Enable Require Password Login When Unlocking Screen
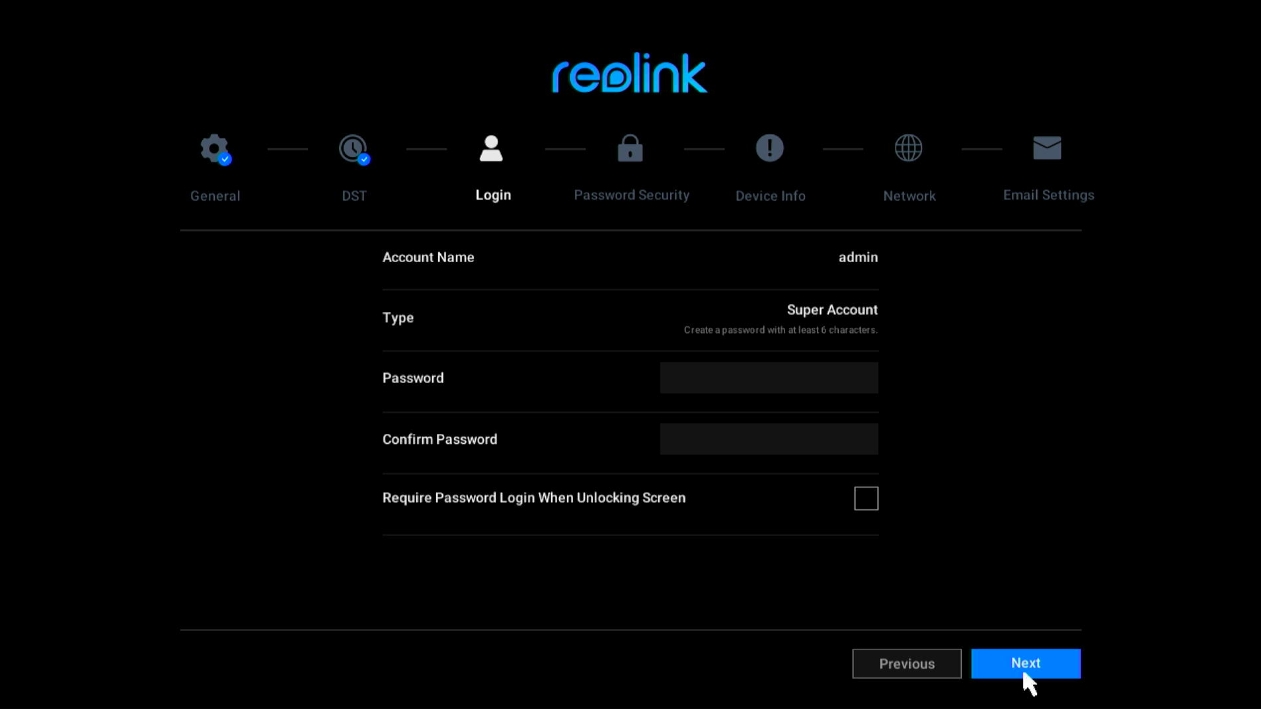The height and width of the screenshot is (709, 1261). (x=866, y=498)
